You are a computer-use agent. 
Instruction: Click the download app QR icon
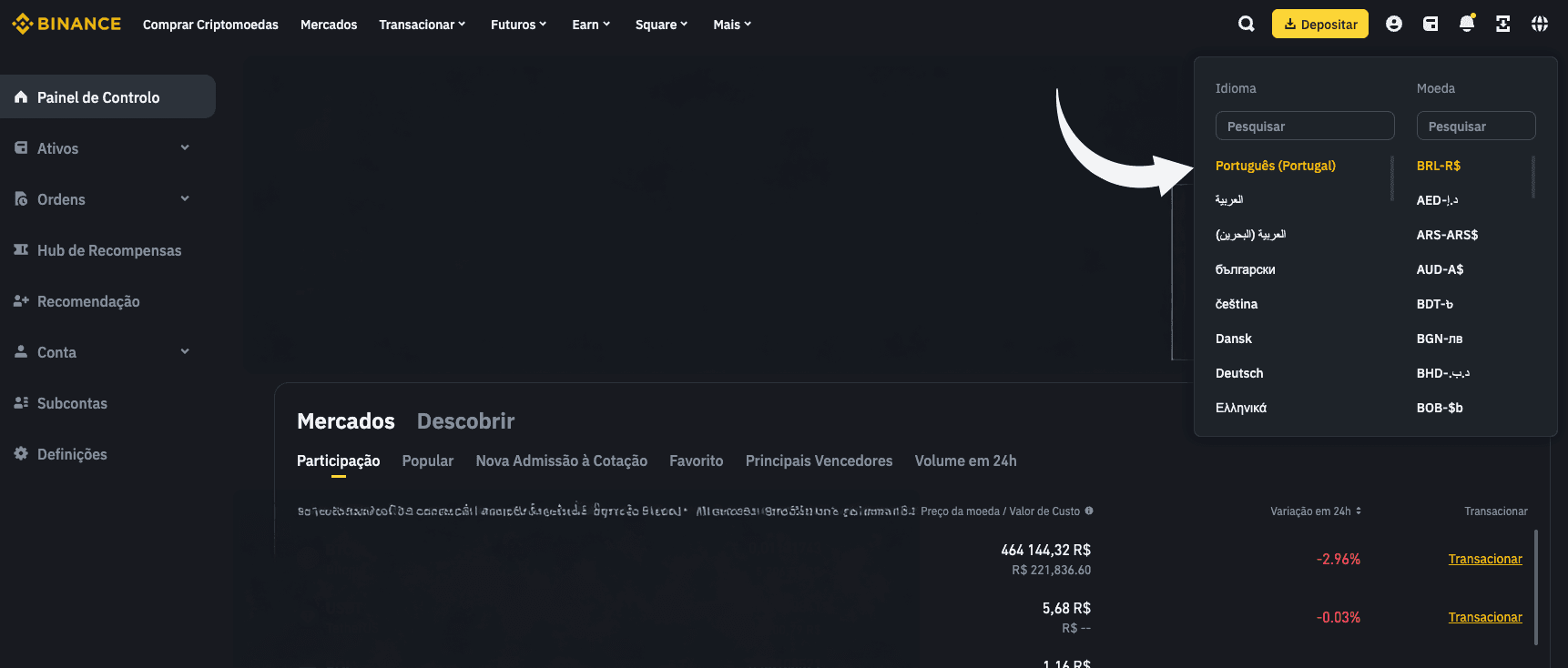coord(1503,24)
